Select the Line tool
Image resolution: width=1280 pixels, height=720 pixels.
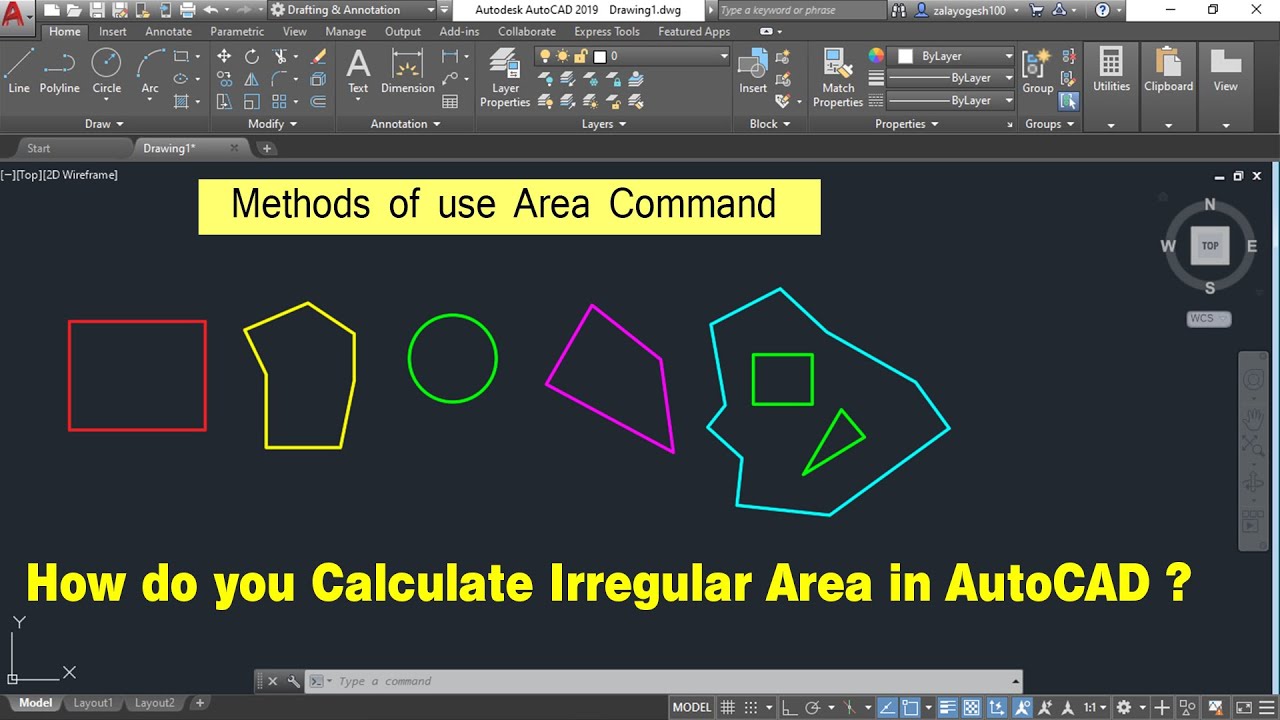(19, 70)
